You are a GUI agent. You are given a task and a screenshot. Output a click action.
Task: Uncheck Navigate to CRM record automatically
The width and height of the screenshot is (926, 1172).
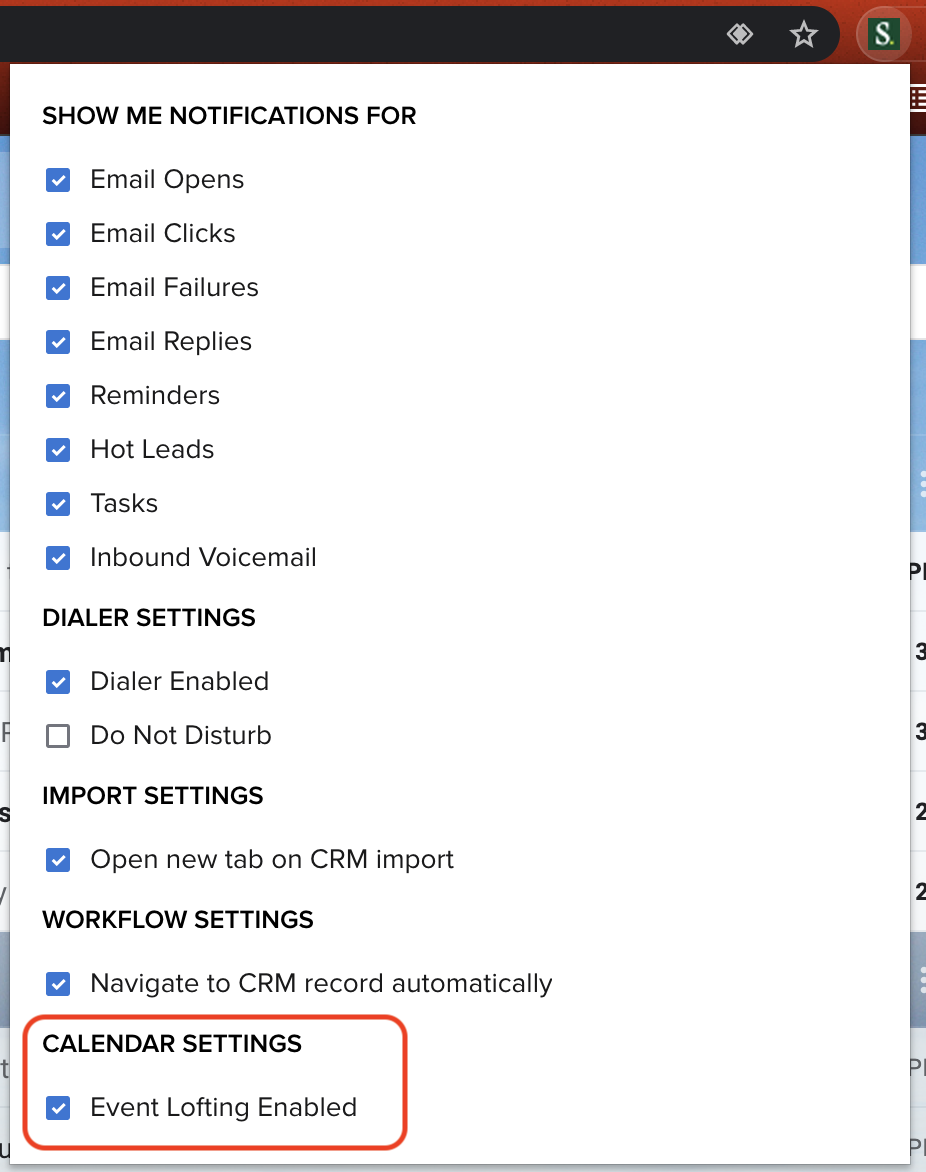click(58, 984)
